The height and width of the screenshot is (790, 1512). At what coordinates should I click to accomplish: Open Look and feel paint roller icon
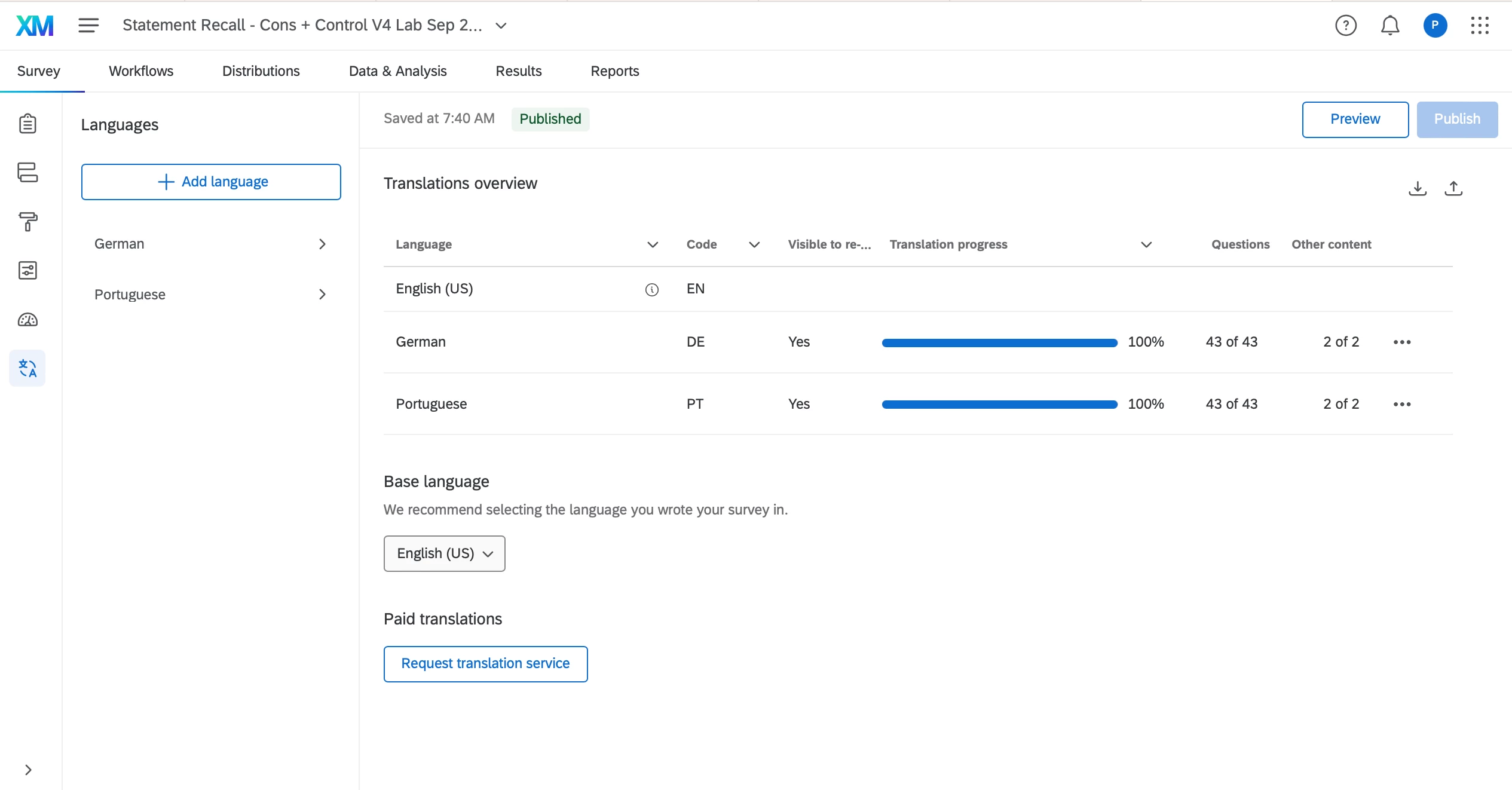[x=27, y=222]
